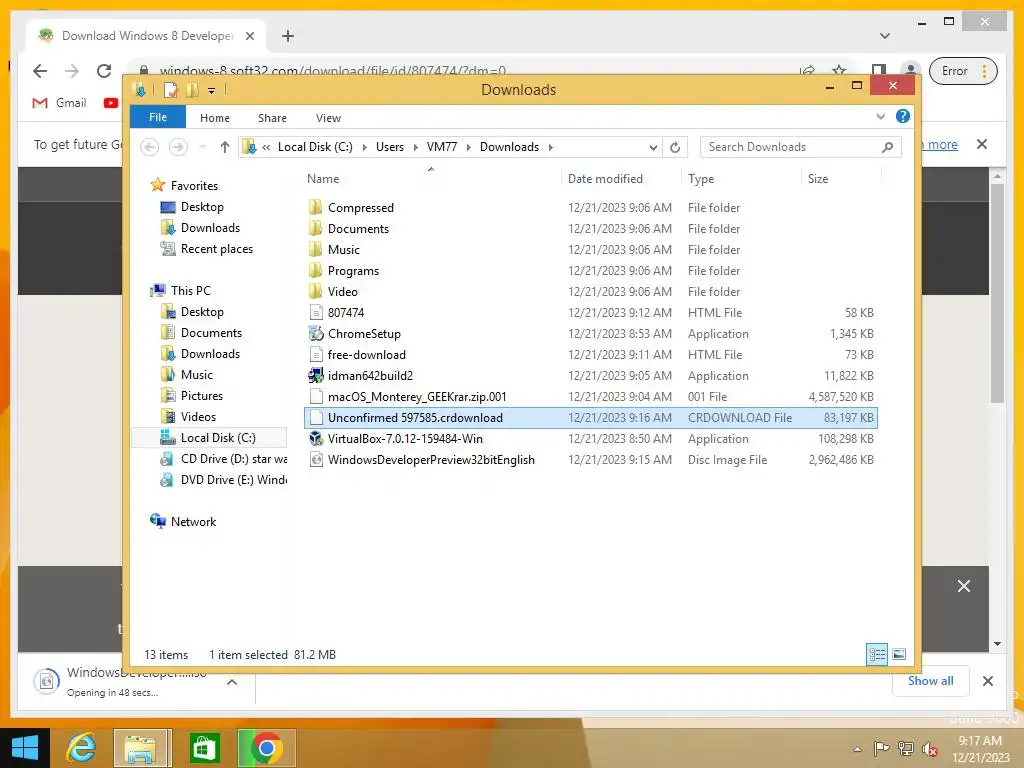Select macOS_Monterey_GEEKrar.zip.001 file

click(x=417, y=396)
